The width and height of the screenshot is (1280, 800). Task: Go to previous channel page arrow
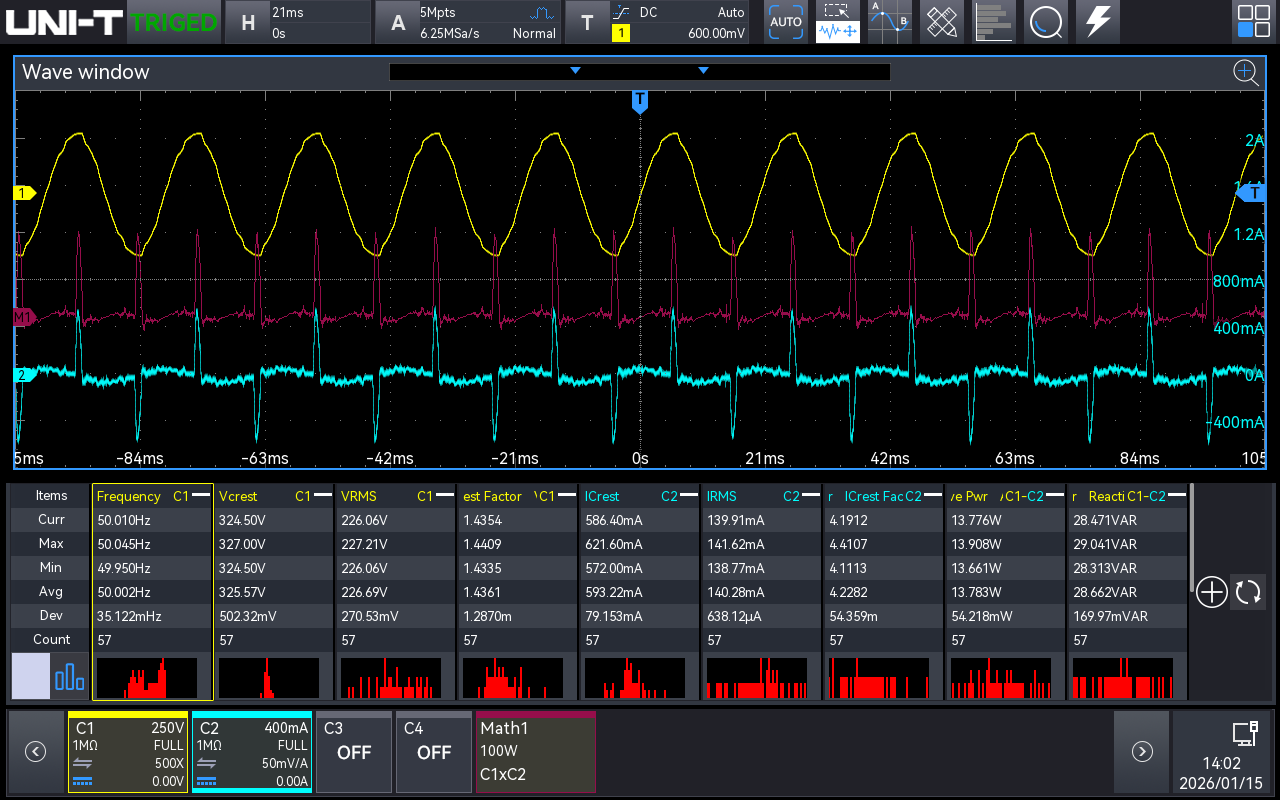coord(35,752)
